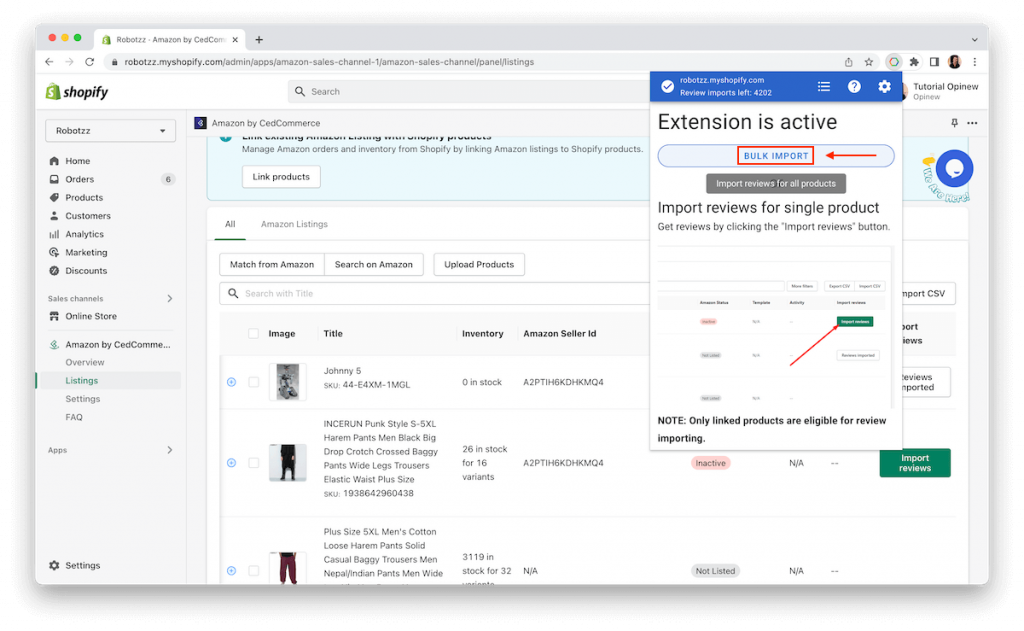
Task: Click the Inactive status badge
Action: click(x=710, y=463)
